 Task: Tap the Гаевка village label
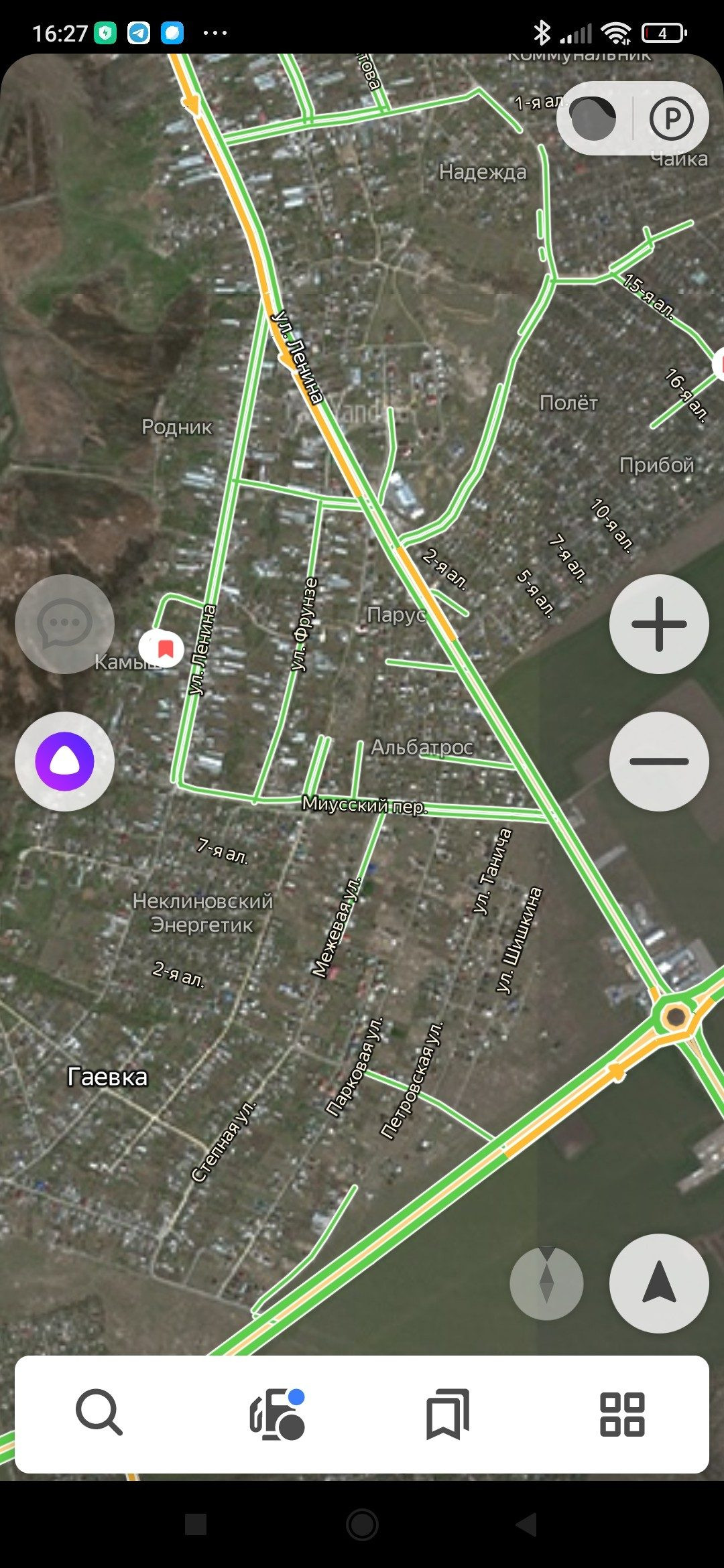point(107,1077)
